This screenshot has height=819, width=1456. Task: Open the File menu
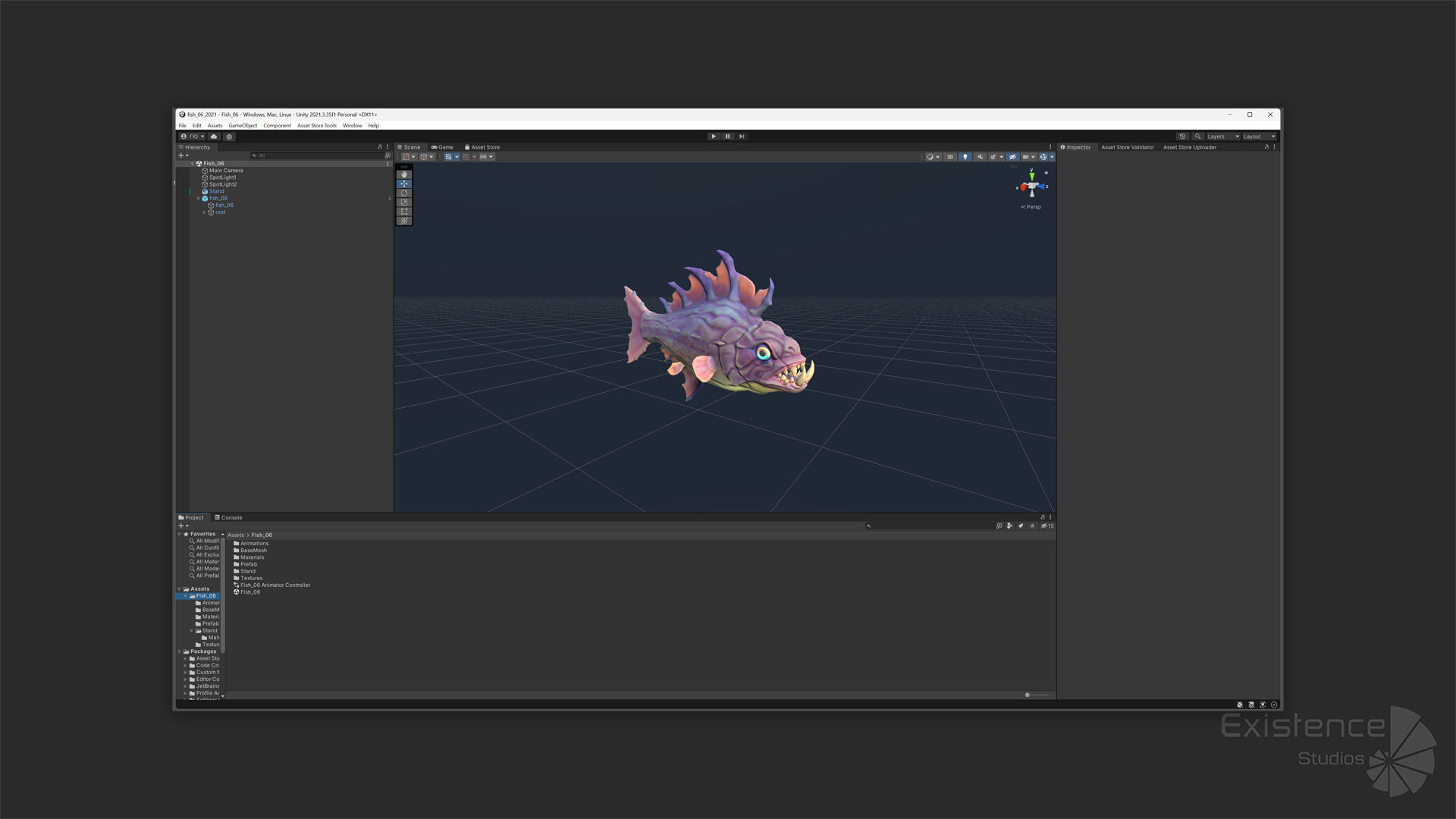(x=183, y=126)
